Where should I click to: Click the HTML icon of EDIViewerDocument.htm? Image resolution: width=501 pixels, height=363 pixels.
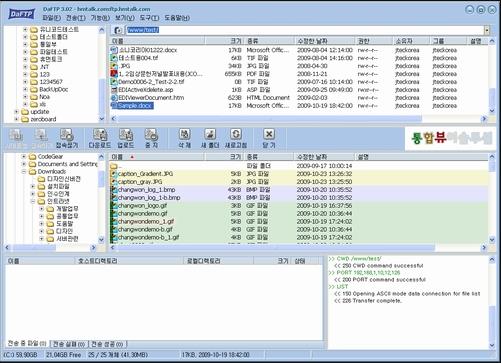(x=114, y=98)
